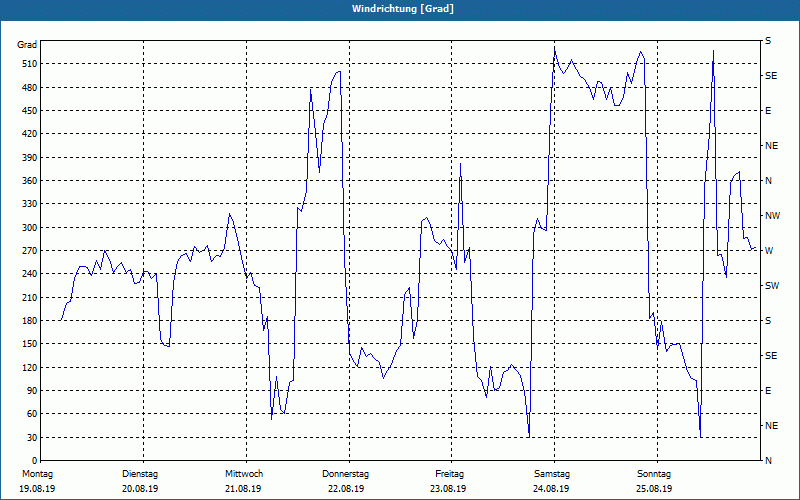Screen dimensions: 800x500
Task: Click the 510 value on the Y axis
Action: 30,64
